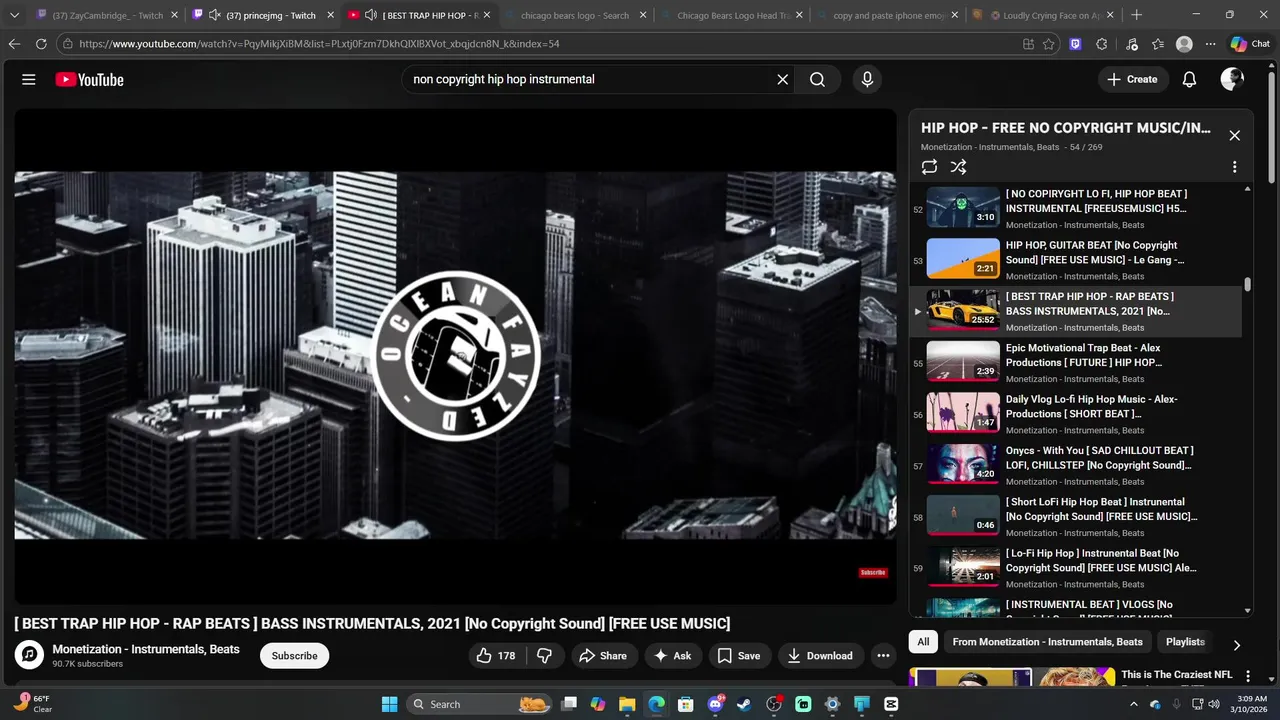Viewport: 1280px width, 720px height.
Task: Toggle loop playlist
Action: [929, 167]
